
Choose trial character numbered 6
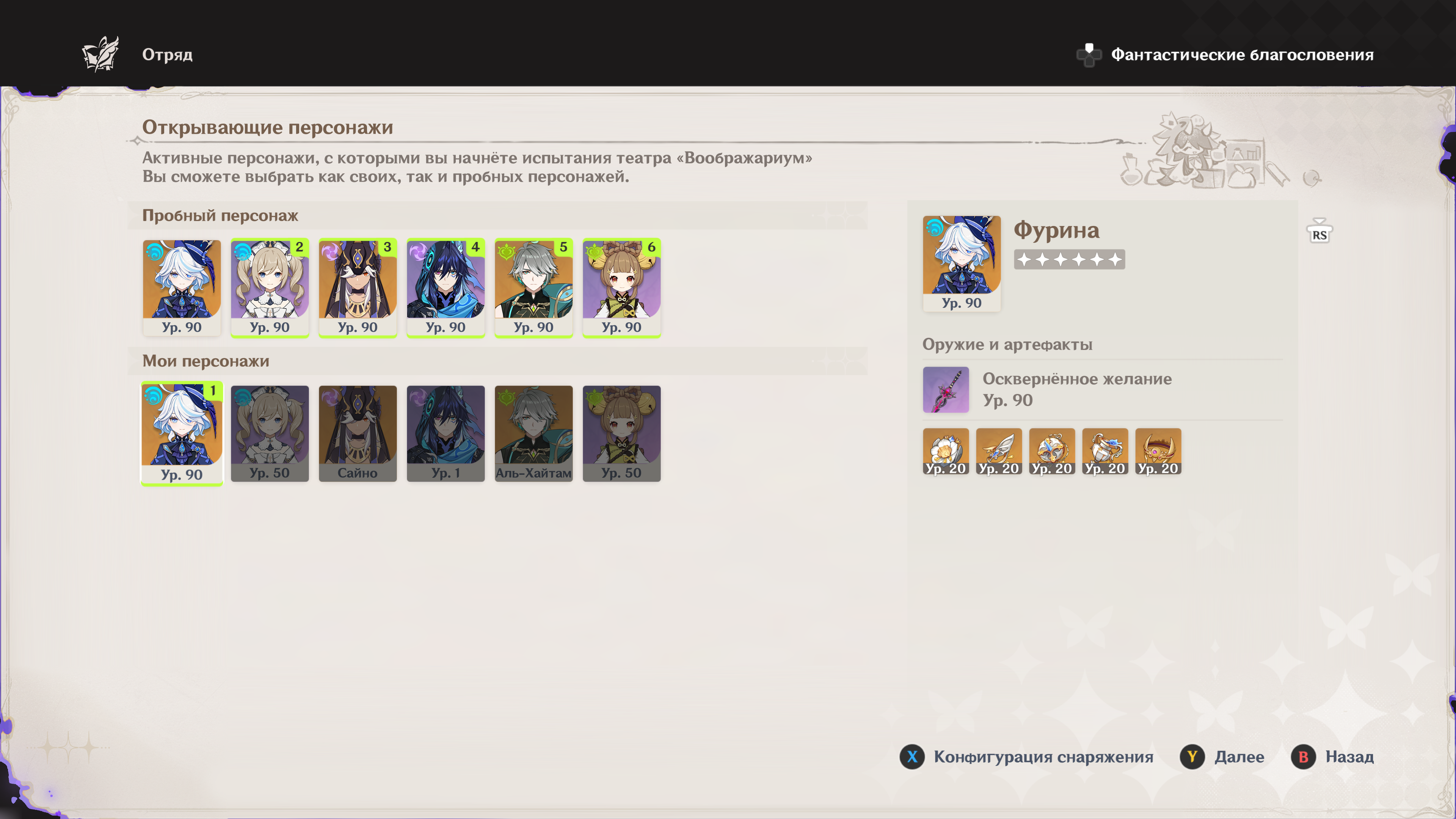tap(622, 288)
